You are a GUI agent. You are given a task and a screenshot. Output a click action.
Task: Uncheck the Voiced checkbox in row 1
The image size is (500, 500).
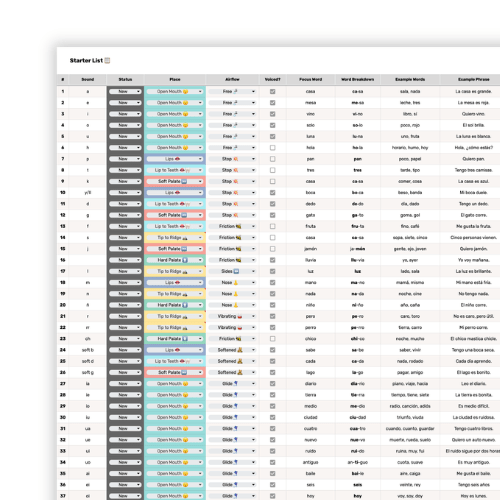coord(273,91)
